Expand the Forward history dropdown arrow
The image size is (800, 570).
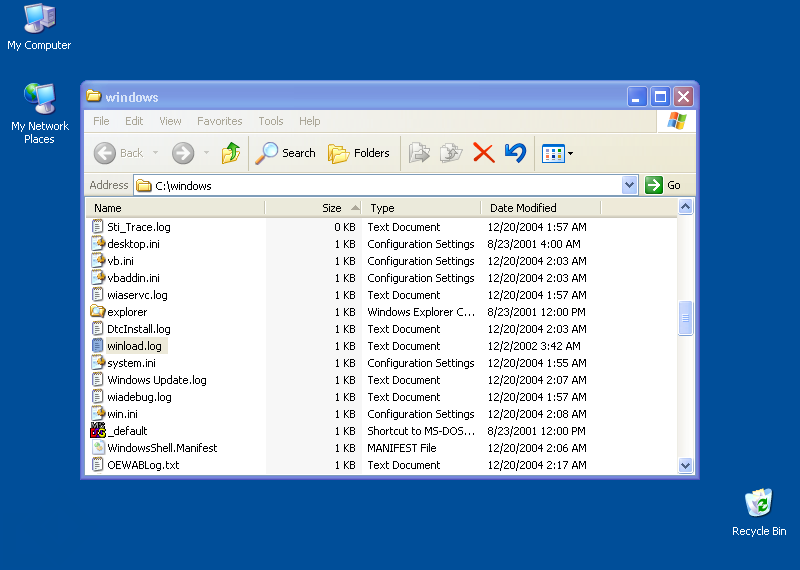206,153
